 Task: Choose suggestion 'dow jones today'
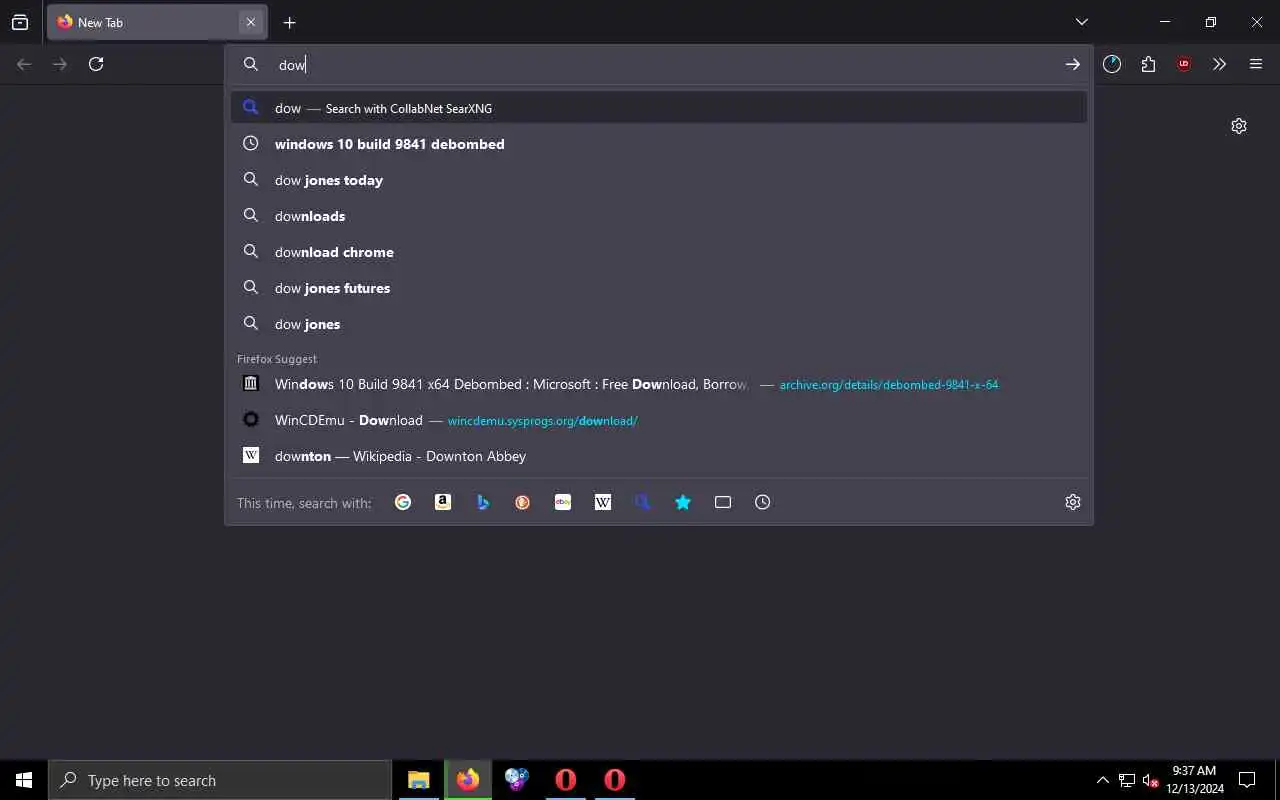coord(659,180)
